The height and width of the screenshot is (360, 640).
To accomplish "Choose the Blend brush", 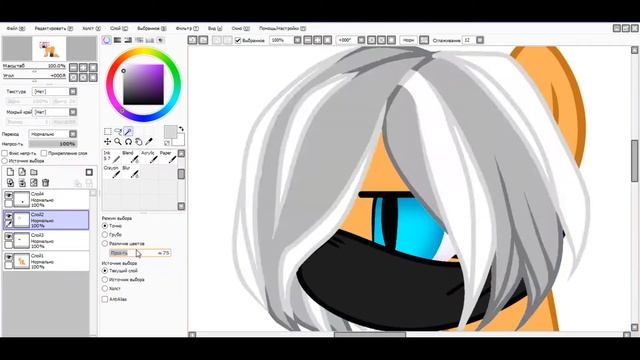I will click(130, 157).
